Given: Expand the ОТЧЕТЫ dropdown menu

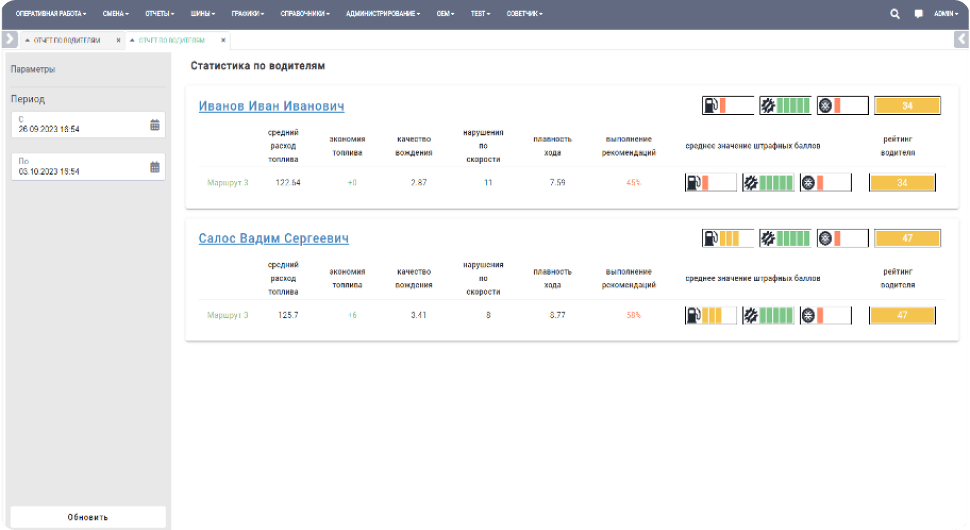Looking at the screenshot, I should [x=159, y=15].
